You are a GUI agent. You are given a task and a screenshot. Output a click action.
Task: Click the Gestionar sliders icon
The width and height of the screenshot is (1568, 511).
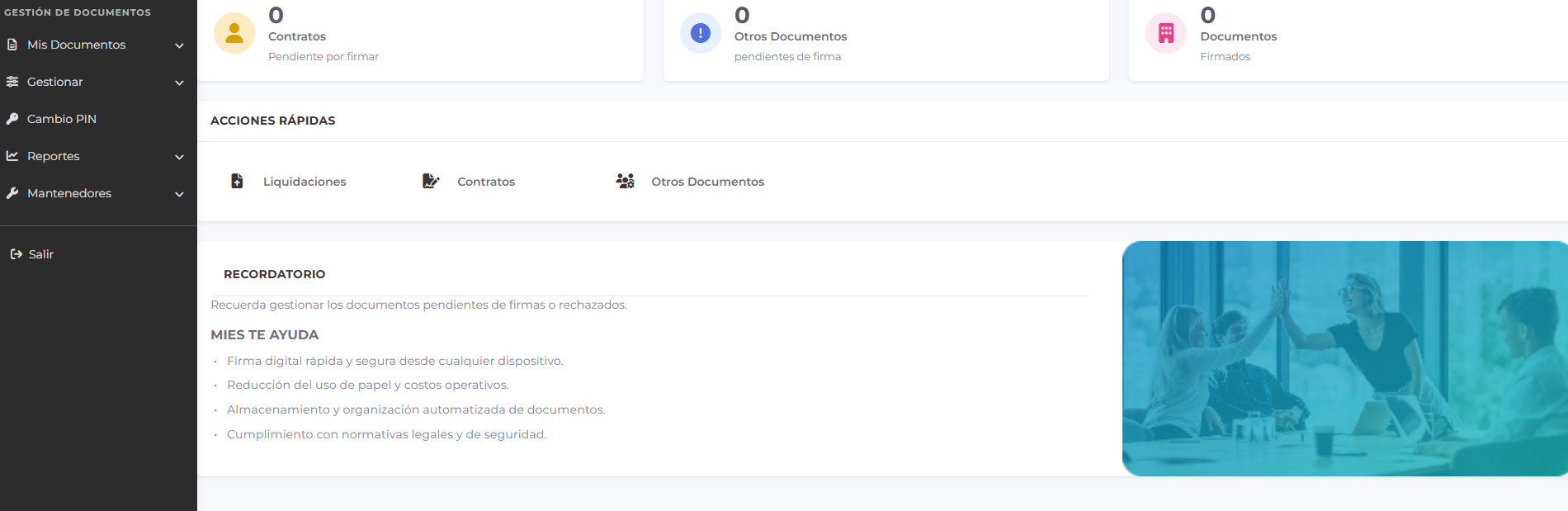tap(12, 82)
